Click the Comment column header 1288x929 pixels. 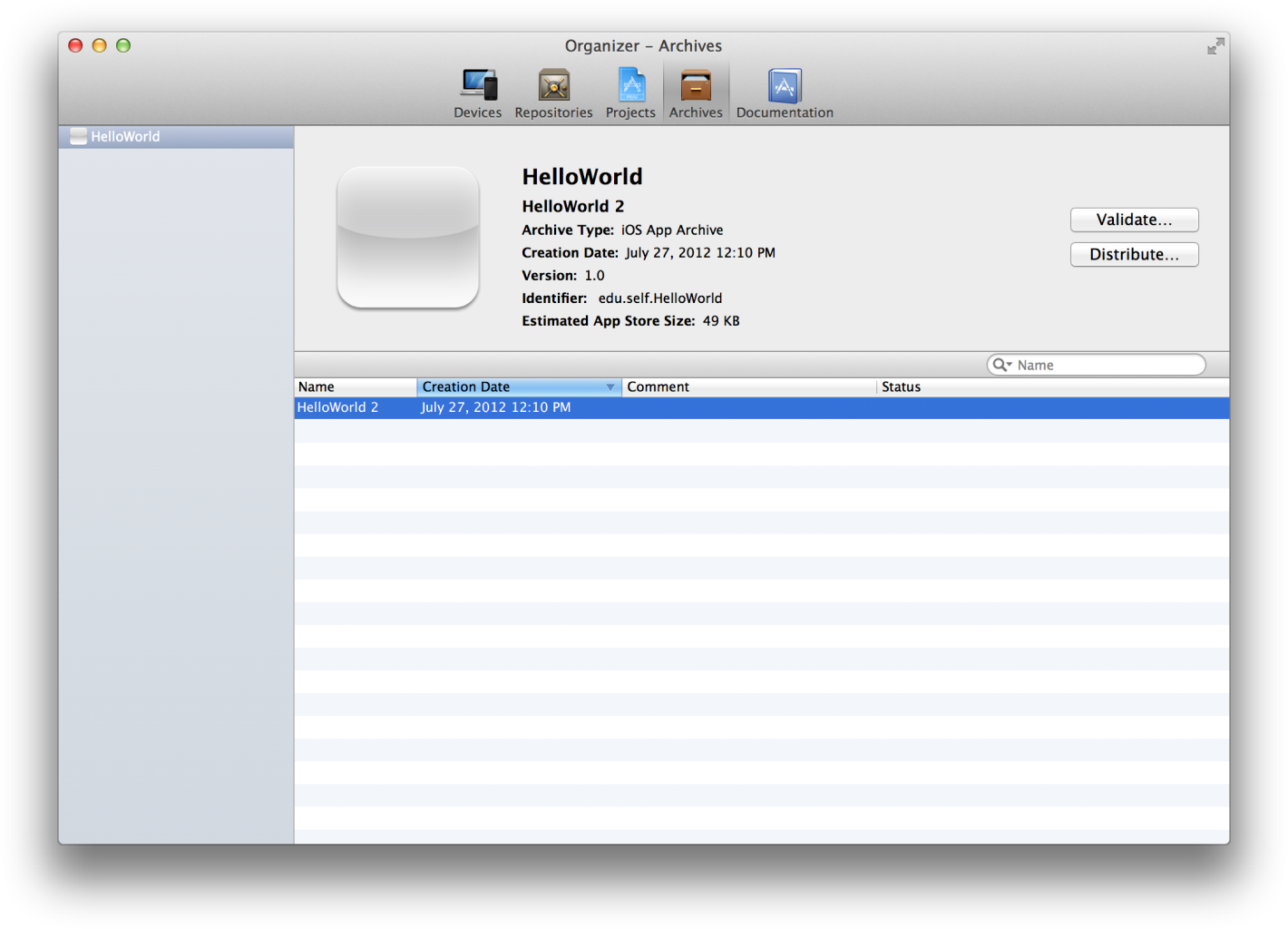point(748,387)
